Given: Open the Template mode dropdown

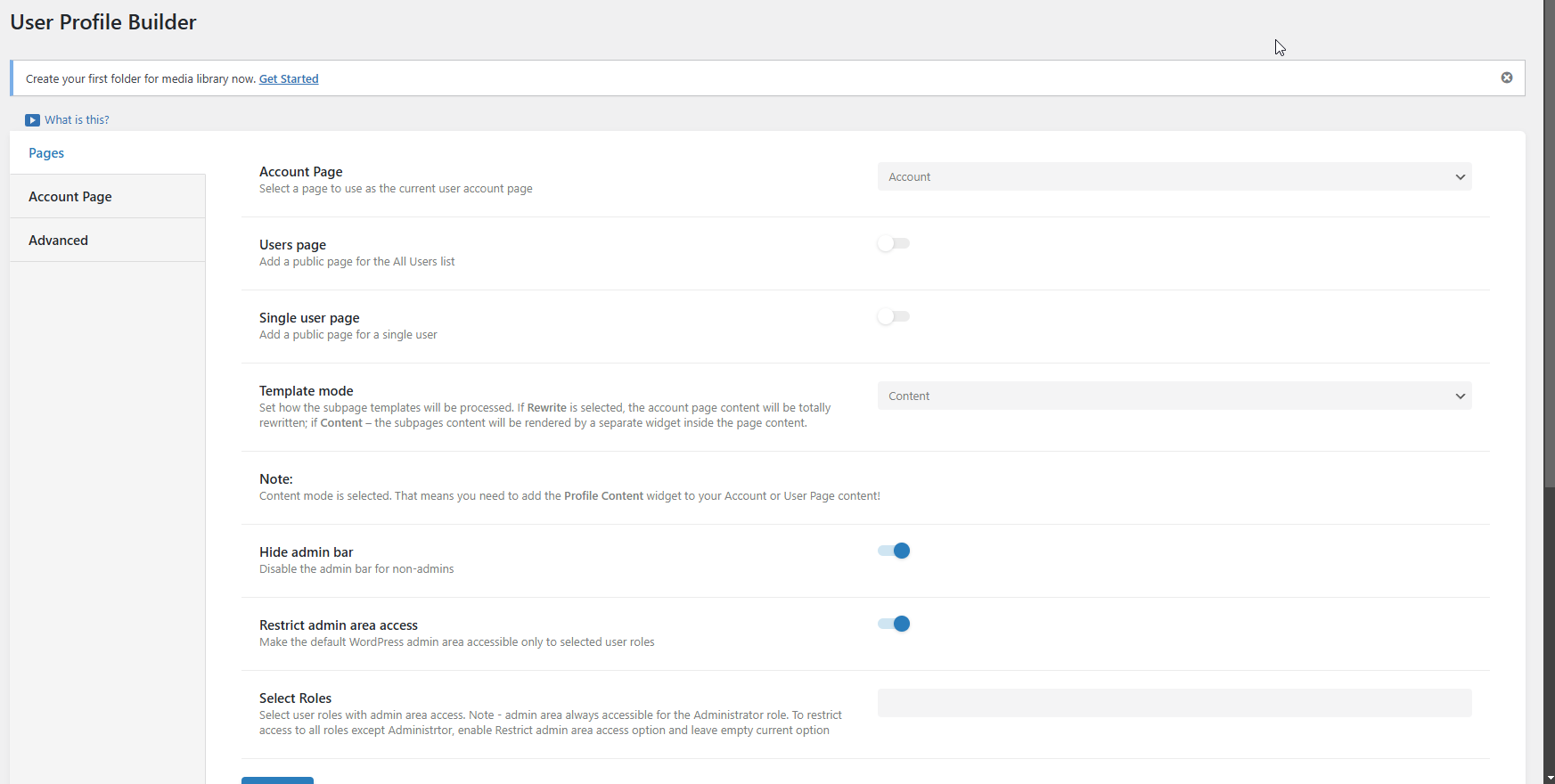Looking at the screenshot, I should tap(1174, 396).
